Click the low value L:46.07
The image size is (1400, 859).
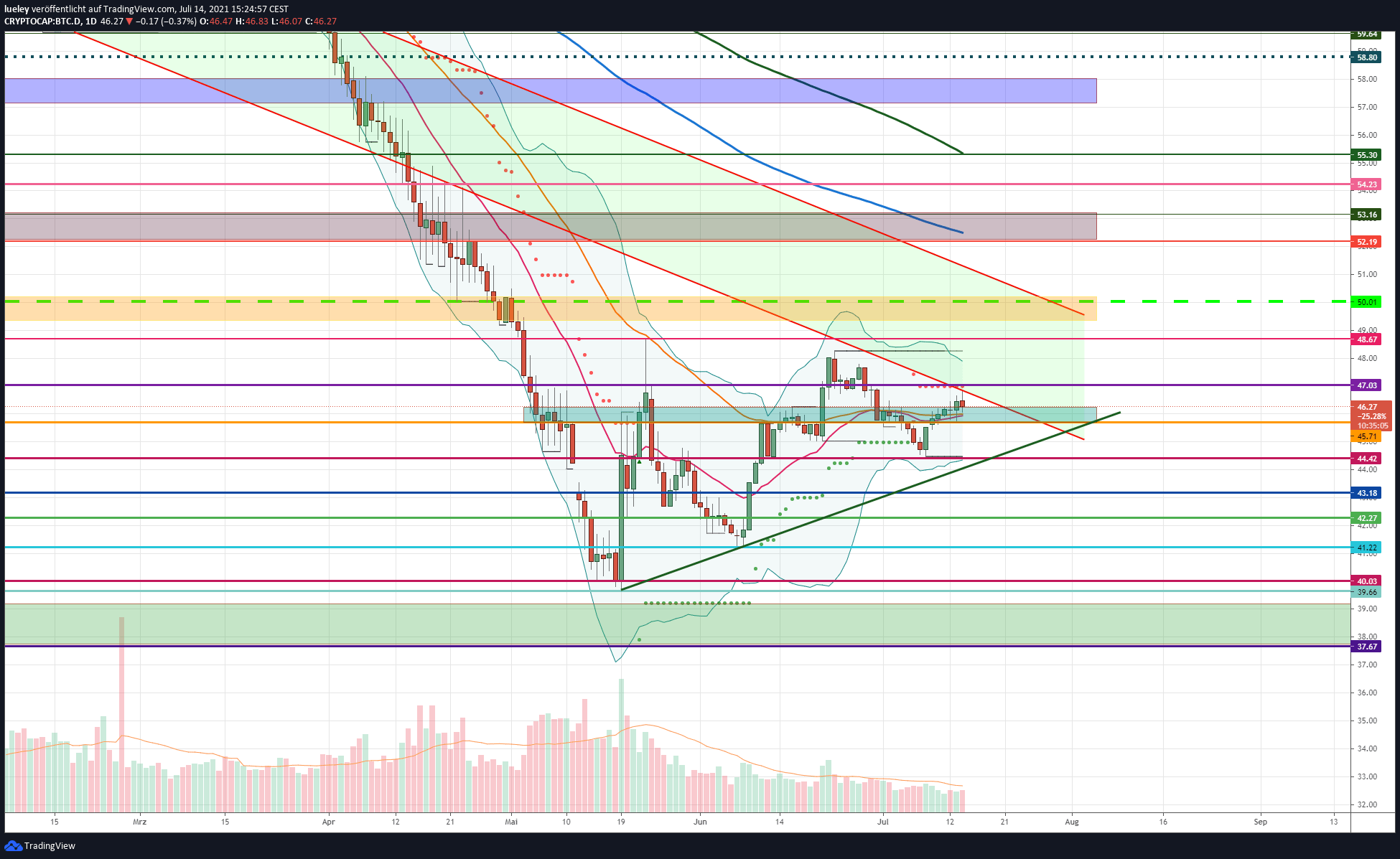pyautogui.click(x=286, y=22)
